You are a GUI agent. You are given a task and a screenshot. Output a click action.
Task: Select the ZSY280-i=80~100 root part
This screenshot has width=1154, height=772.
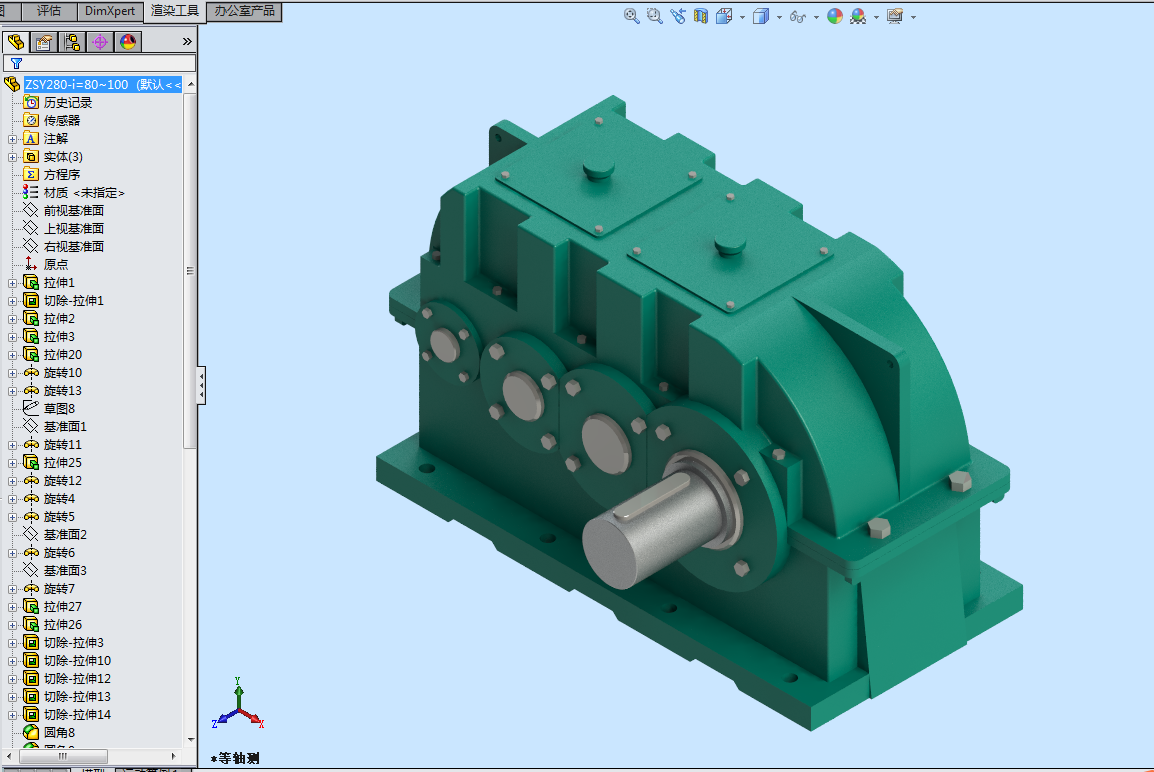click(x=102, y=85)
